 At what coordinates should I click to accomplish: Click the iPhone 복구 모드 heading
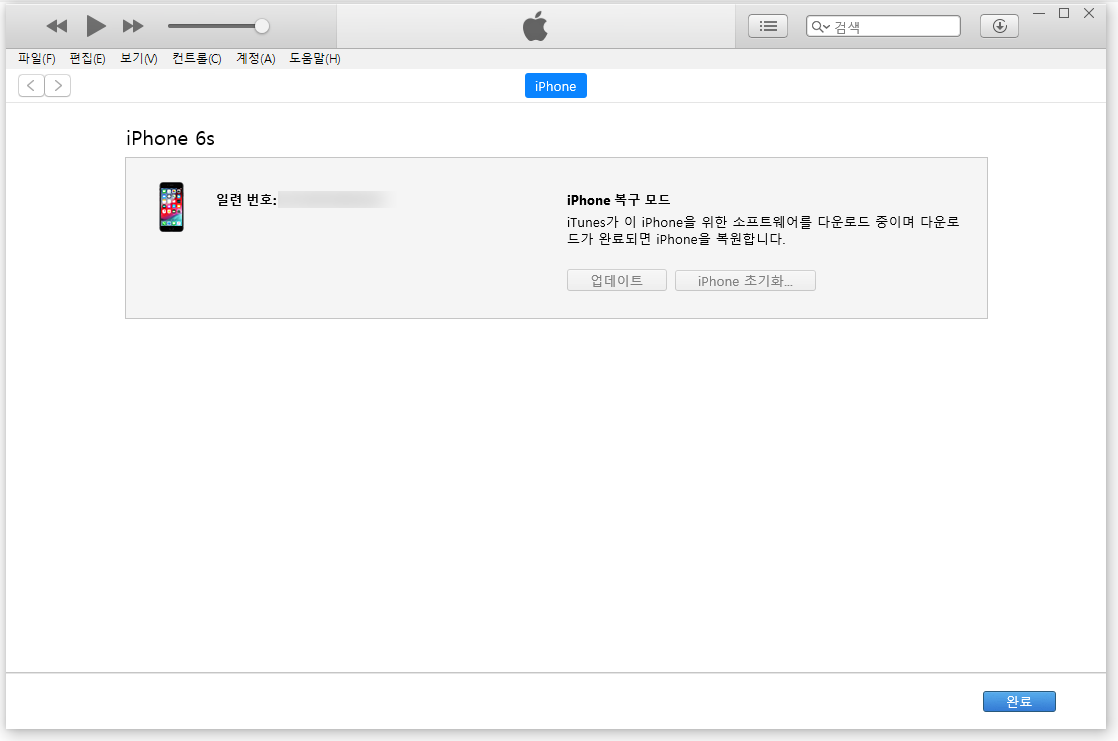618,200
